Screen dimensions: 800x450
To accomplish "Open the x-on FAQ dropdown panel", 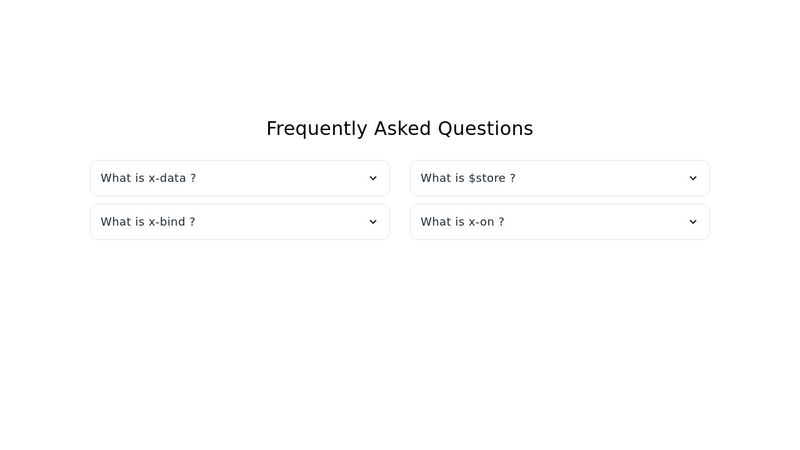I will [x=560, y=222].
